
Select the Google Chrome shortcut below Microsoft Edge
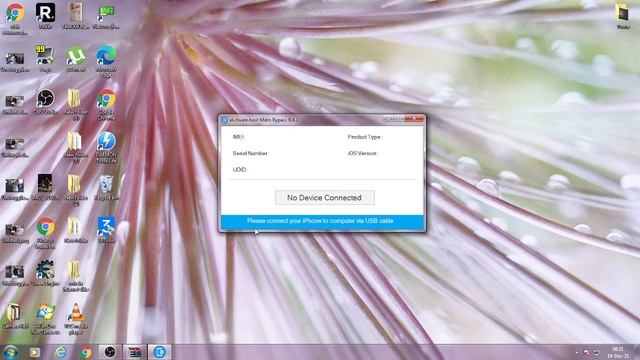(x=106, y=105)
